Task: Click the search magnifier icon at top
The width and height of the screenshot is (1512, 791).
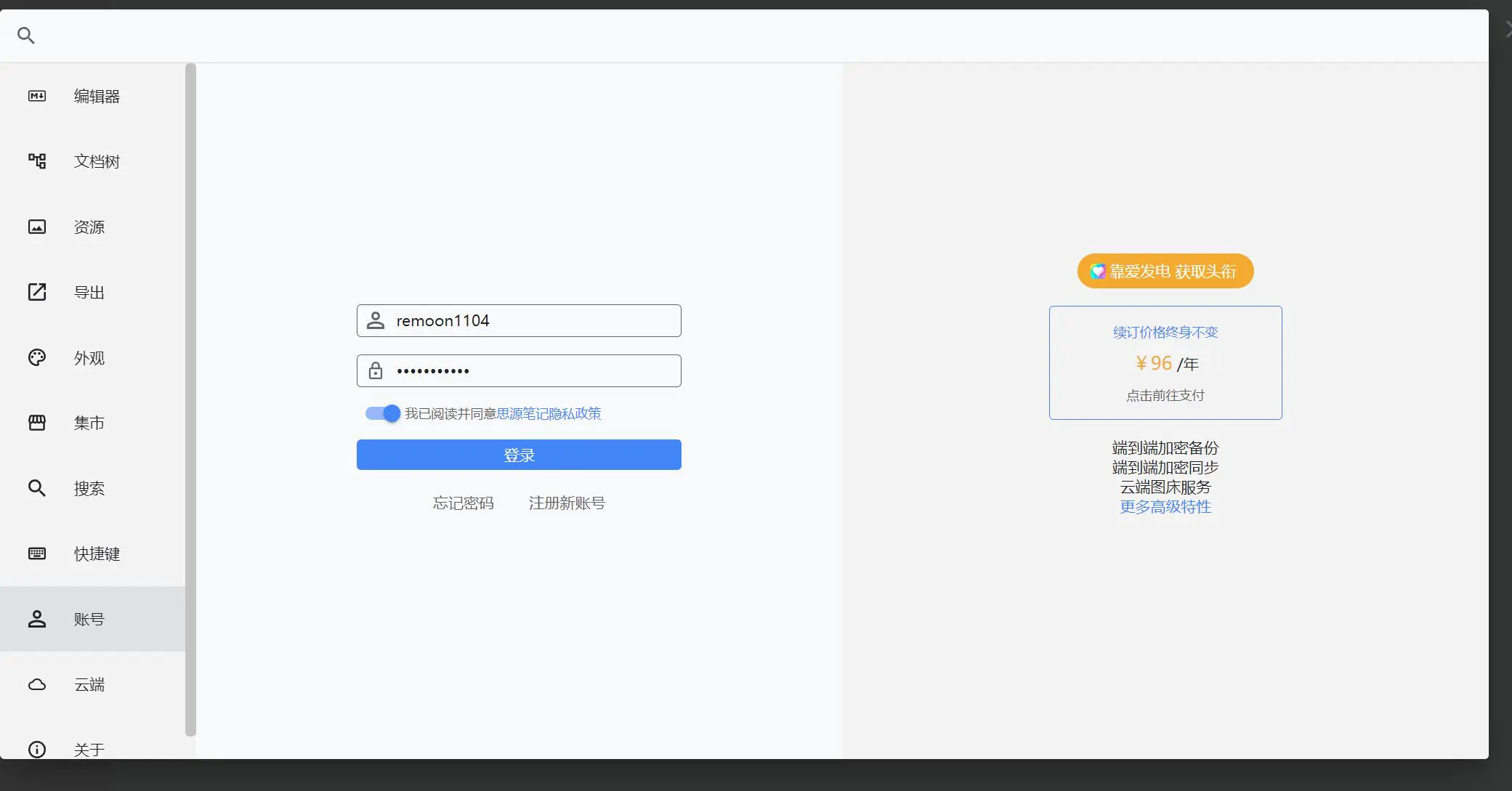Action: [x=26, y=36]
